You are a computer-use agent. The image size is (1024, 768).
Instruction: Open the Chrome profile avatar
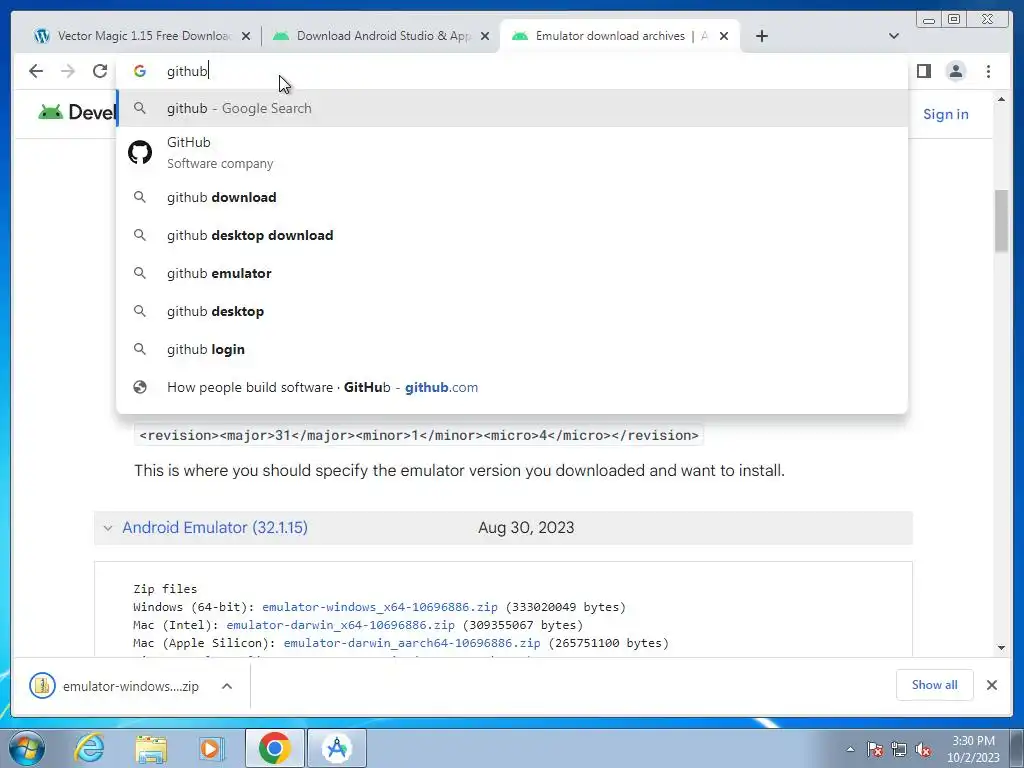(x=955, y=71)
